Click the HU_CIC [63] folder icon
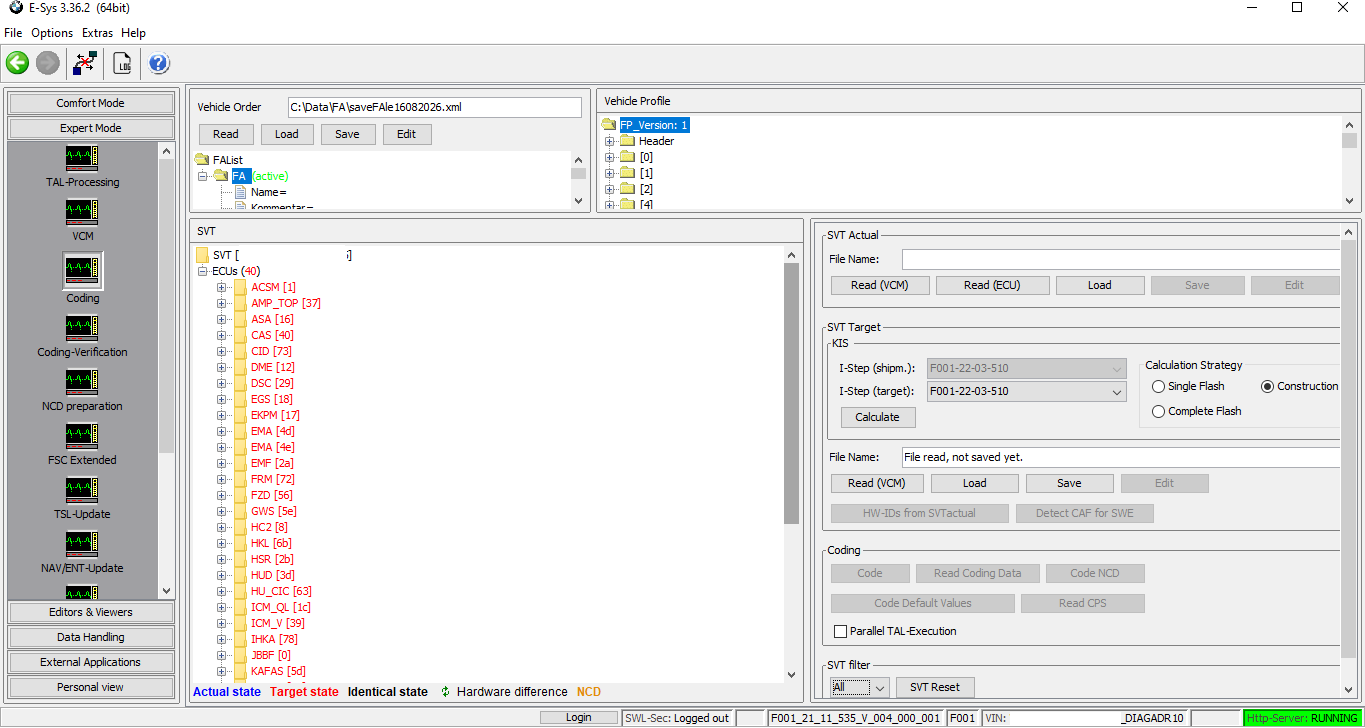The width and height of the screenshot is (1365, 728). [x=240, y=591]
